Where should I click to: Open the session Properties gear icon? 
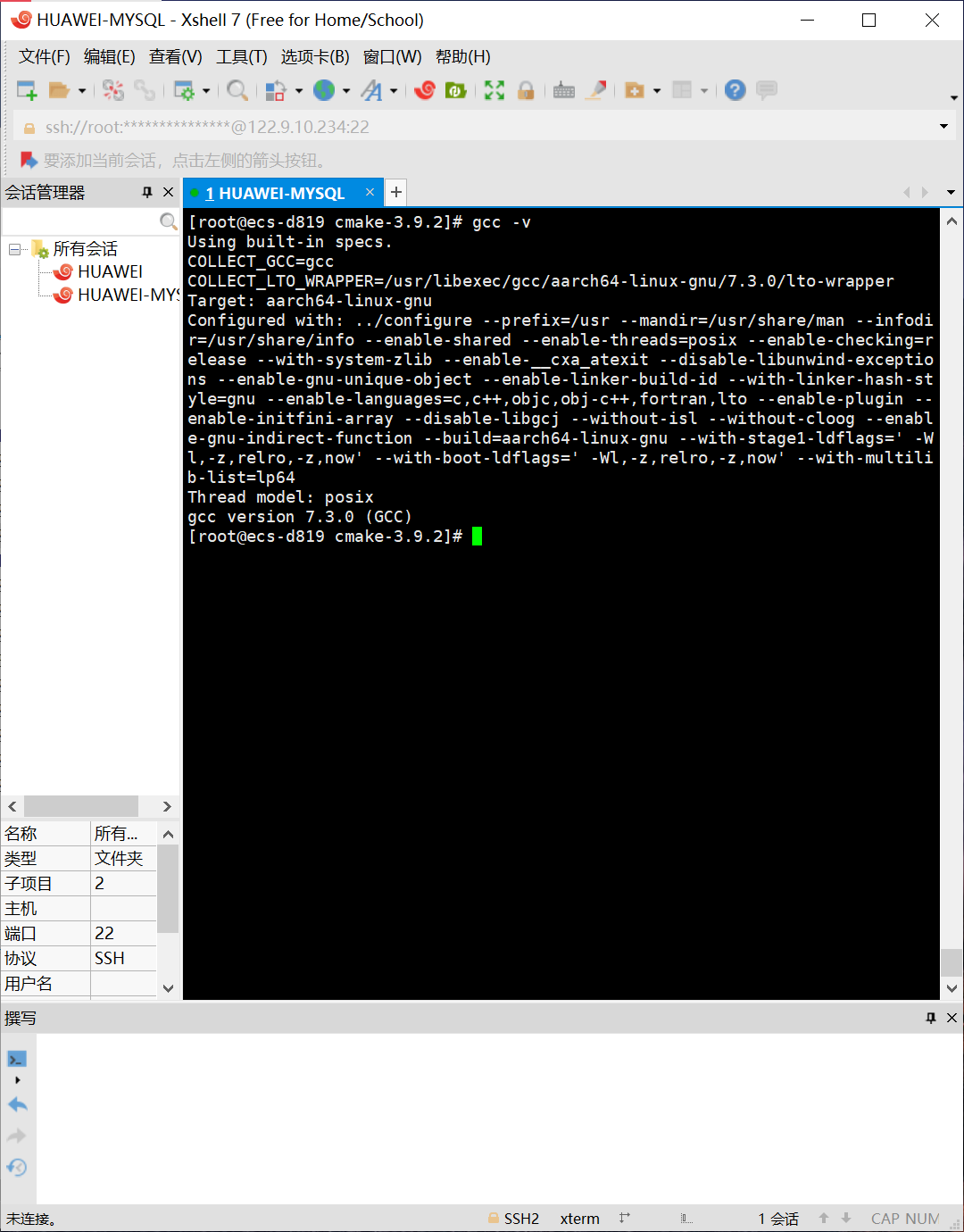coord(184,90)
